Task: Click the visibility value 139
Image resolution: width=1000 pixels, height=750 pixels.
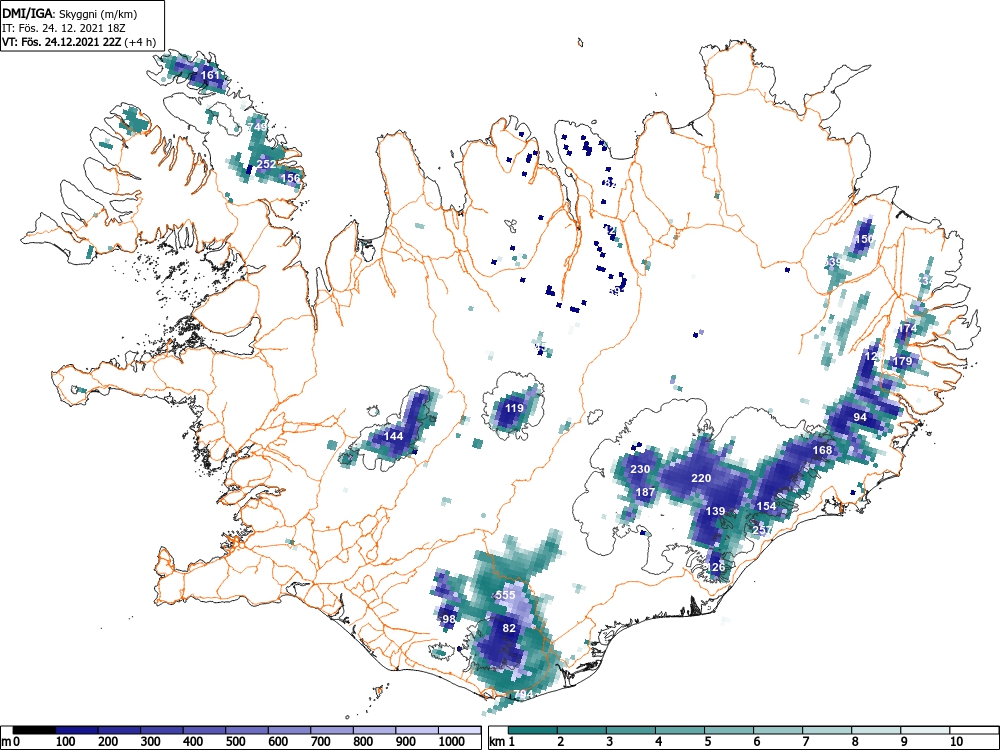Action: [716, 511]
